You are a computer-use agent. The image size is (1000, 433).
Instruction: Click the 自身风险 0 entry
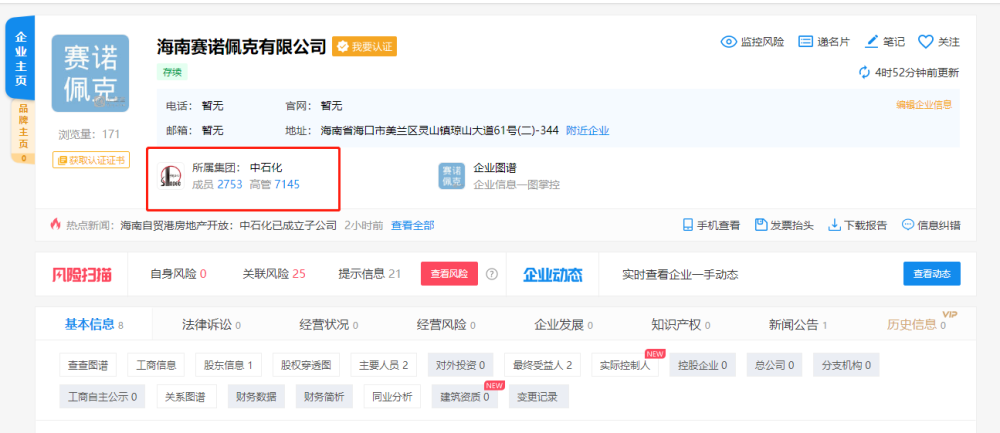coord(178,274)
